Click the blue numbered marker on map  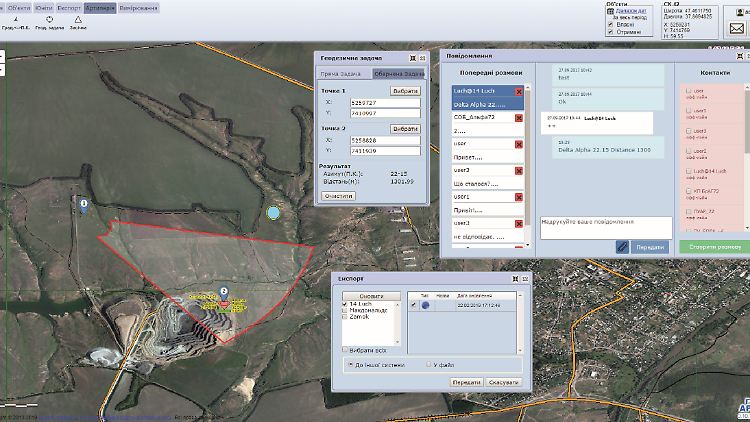[84, 205]
